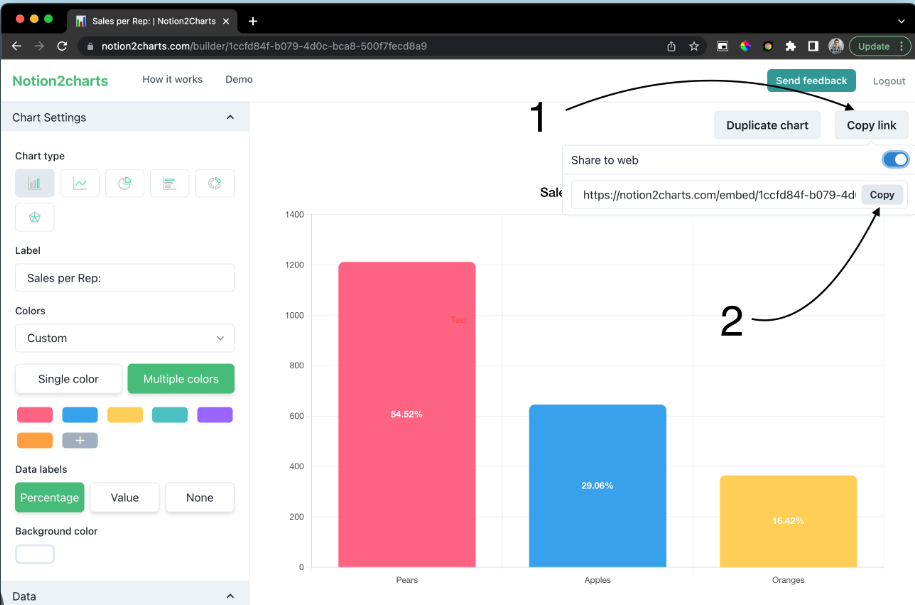
Task: Choose Single color mode
Action: pos(68,379)
